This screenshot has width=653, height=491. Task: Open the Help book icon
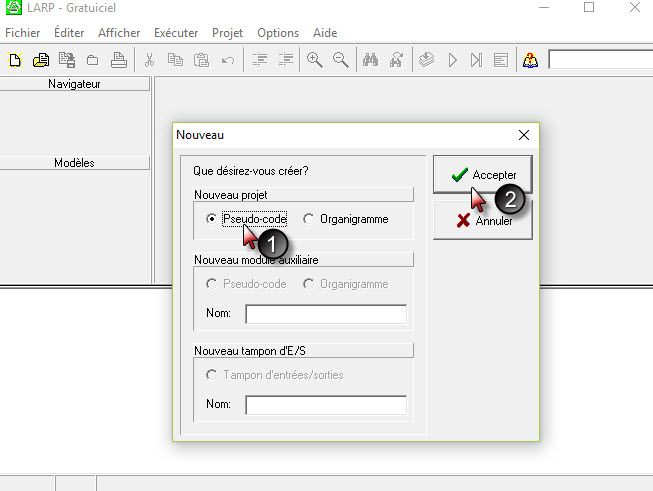pos(530,60)
